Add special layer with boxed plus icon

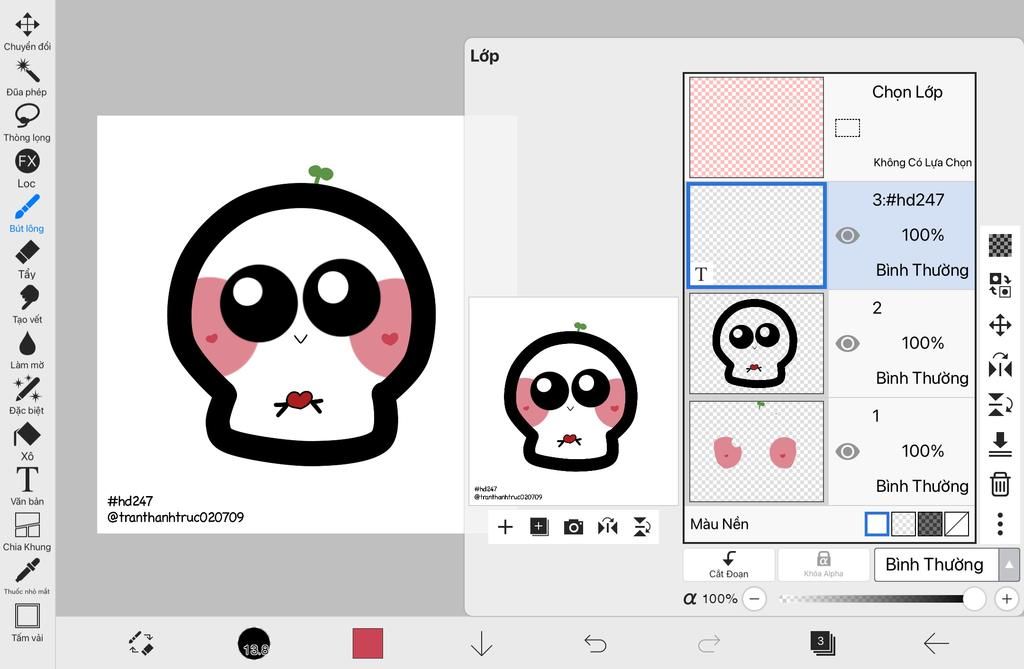539,527
